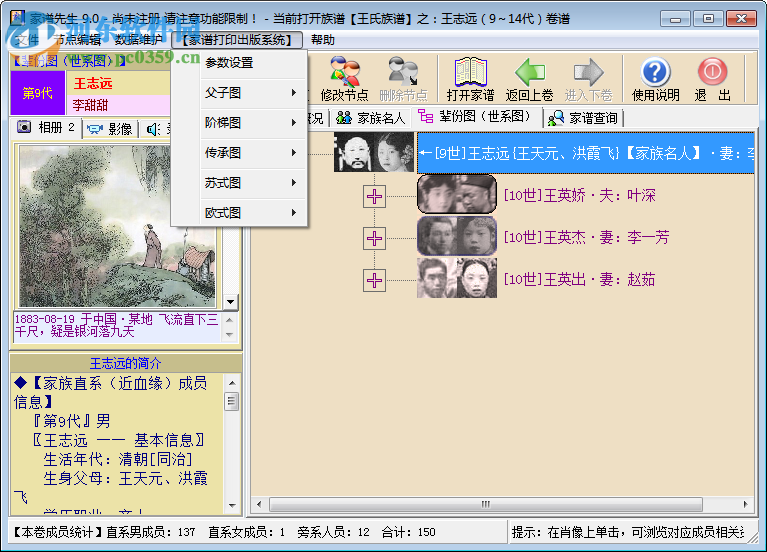
Task: Click horizontal scrollbar left arrow
Action: click(x=259, y=504)
